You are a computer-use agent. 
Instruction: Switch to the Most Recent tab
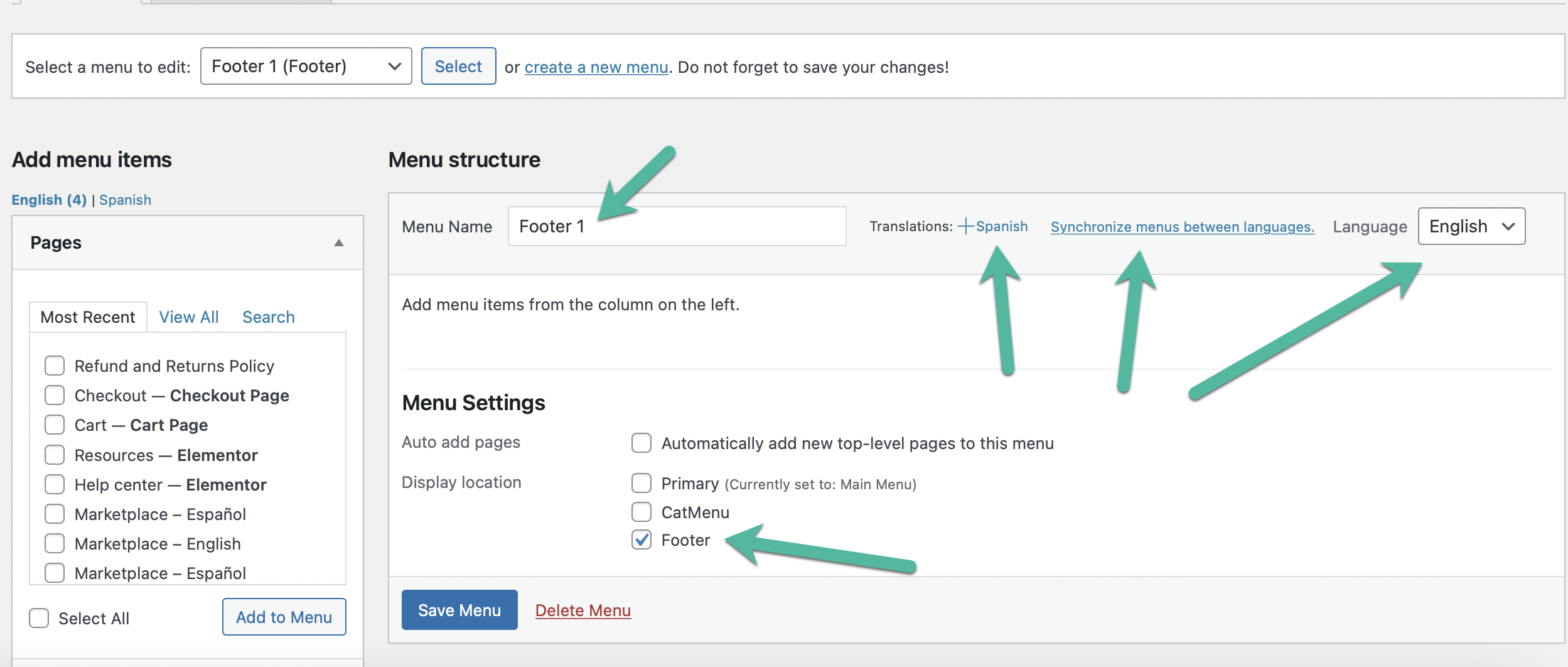(88, 317)
